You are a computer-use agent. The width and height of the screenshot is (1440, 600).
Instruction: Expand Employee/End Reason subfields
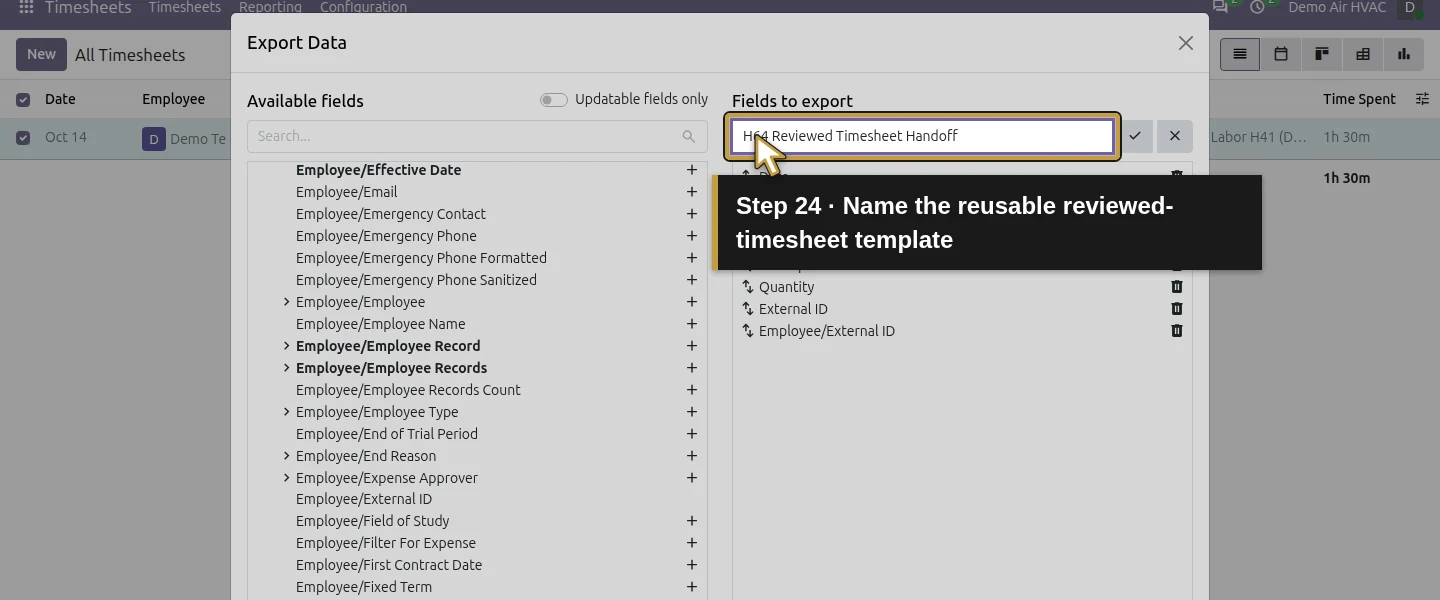286,456
